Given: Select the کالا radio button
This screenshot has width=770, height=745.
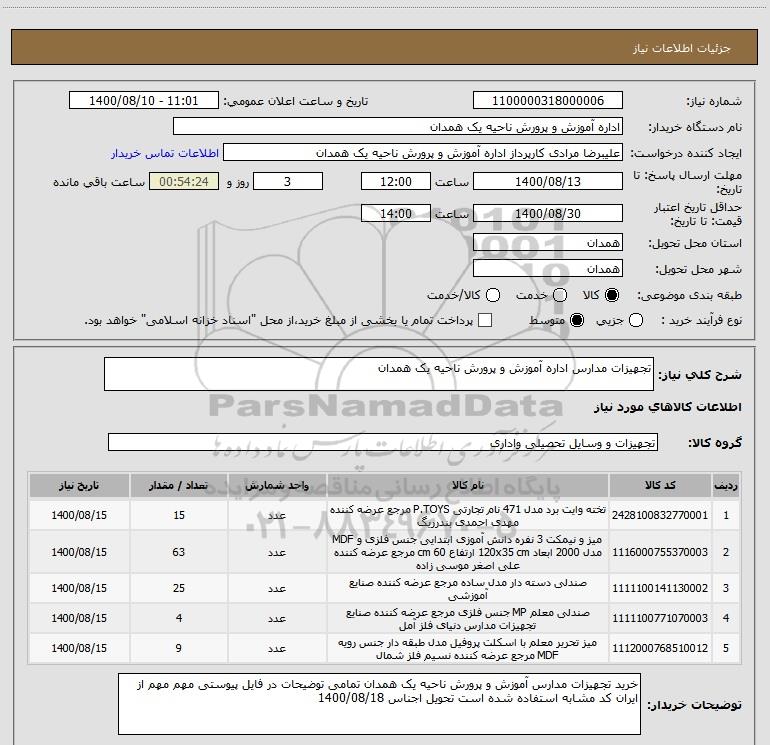Looking at the screenshot, I should (x=612, y=295).
